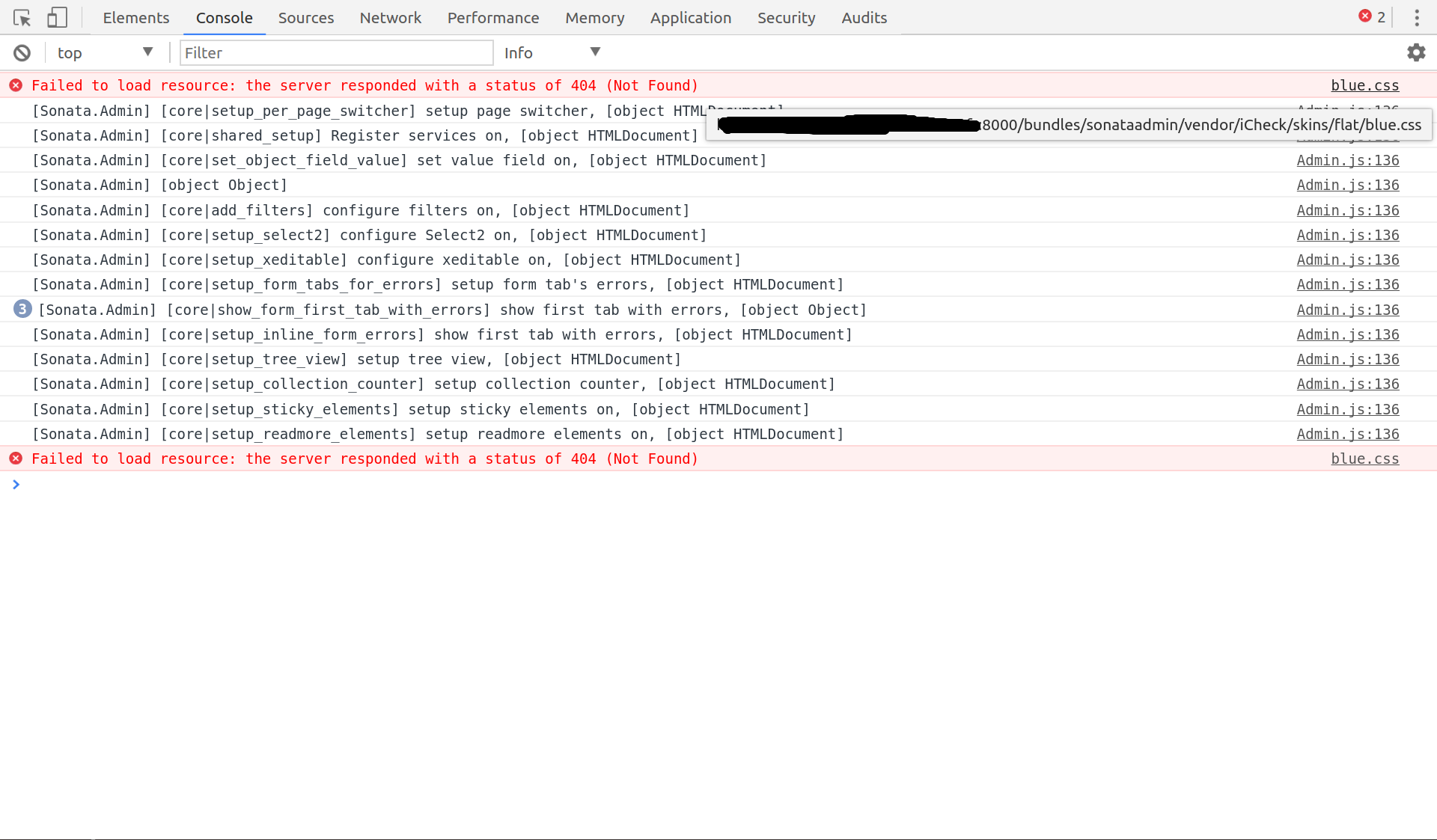Click the error icon on the 404 message
This screenshot has width=1437, height=840.
[x=16, y=85]
